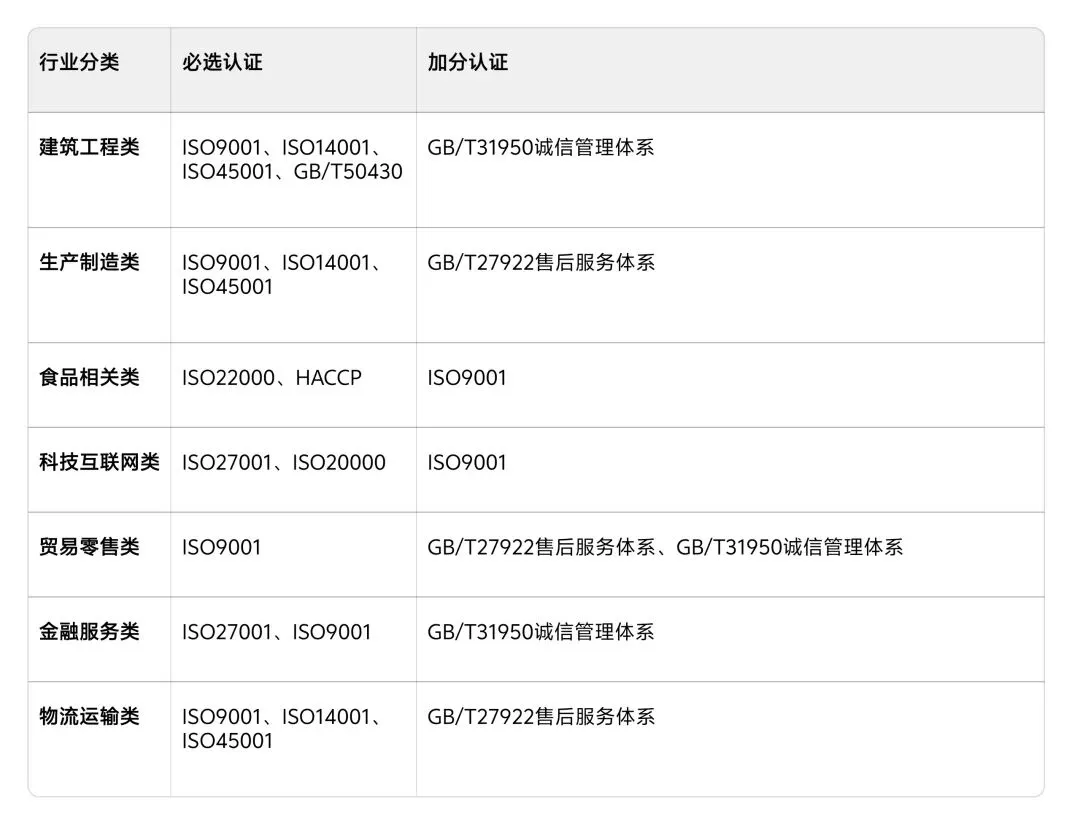Click GB/T27922售后服务体系 in 物流运输类 row

541,717
